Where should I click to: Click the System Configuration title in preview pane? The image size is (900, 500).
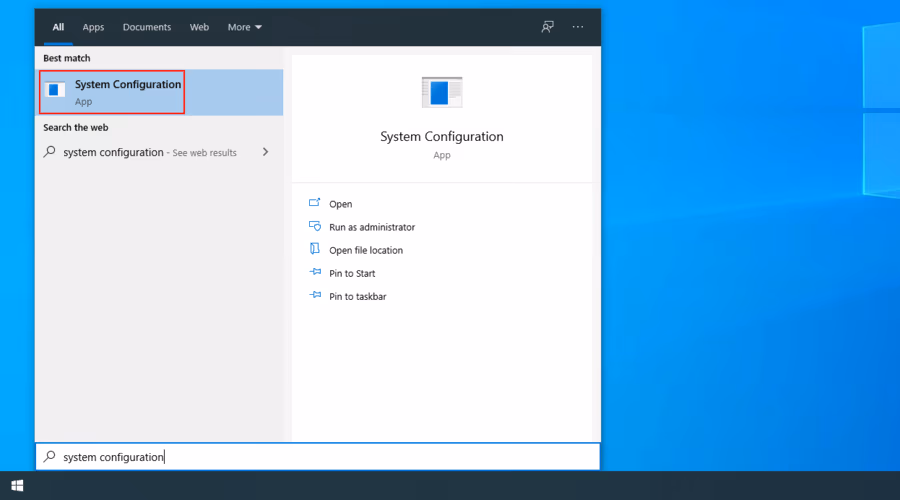pos(441,137)
